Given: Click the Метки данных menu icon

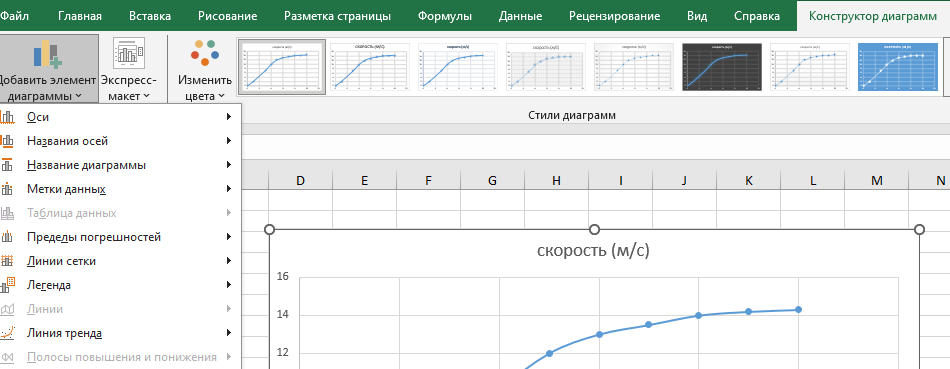Looking at the screenshot, I should (x=7, y=190).
